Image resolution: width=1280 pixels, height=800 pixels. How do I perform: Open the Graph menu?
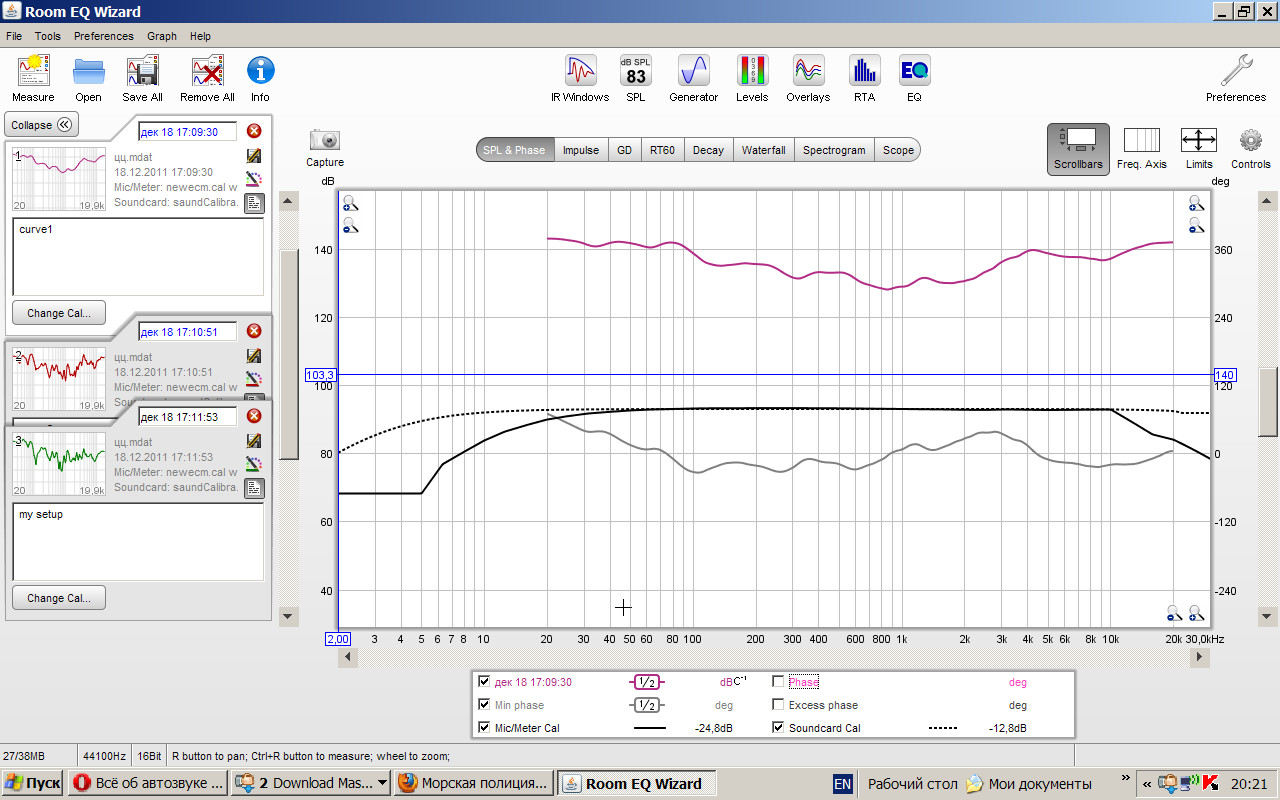pyautogui.click(x=161, y=36)
